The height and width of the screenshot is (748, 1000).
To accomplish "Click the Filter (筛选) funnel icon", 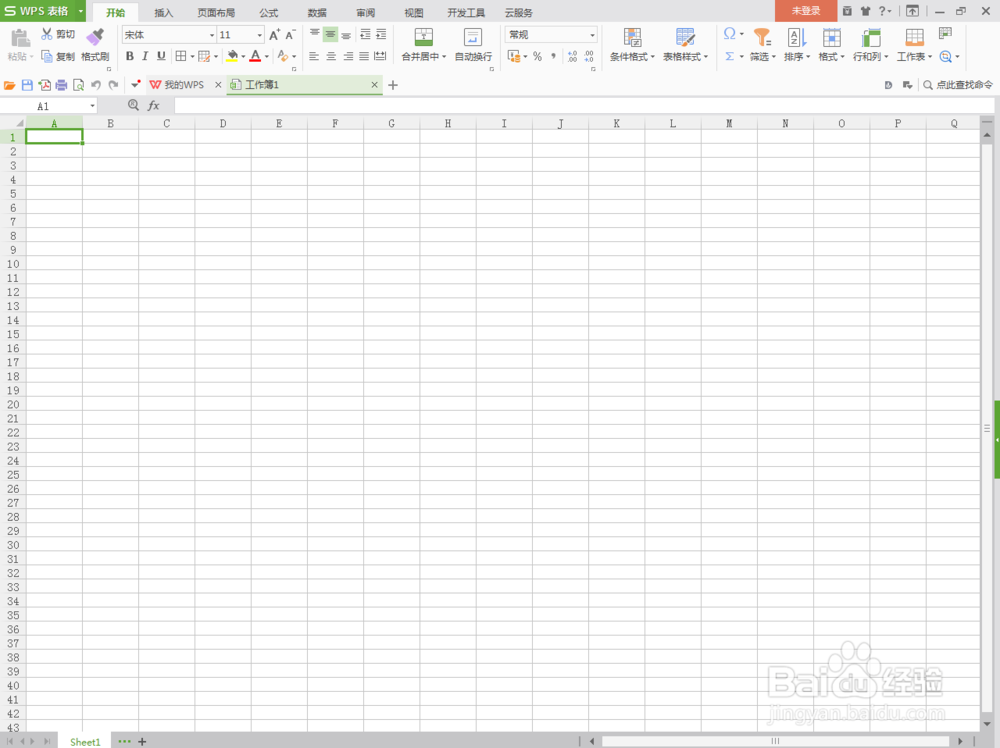I will (762, 37).
